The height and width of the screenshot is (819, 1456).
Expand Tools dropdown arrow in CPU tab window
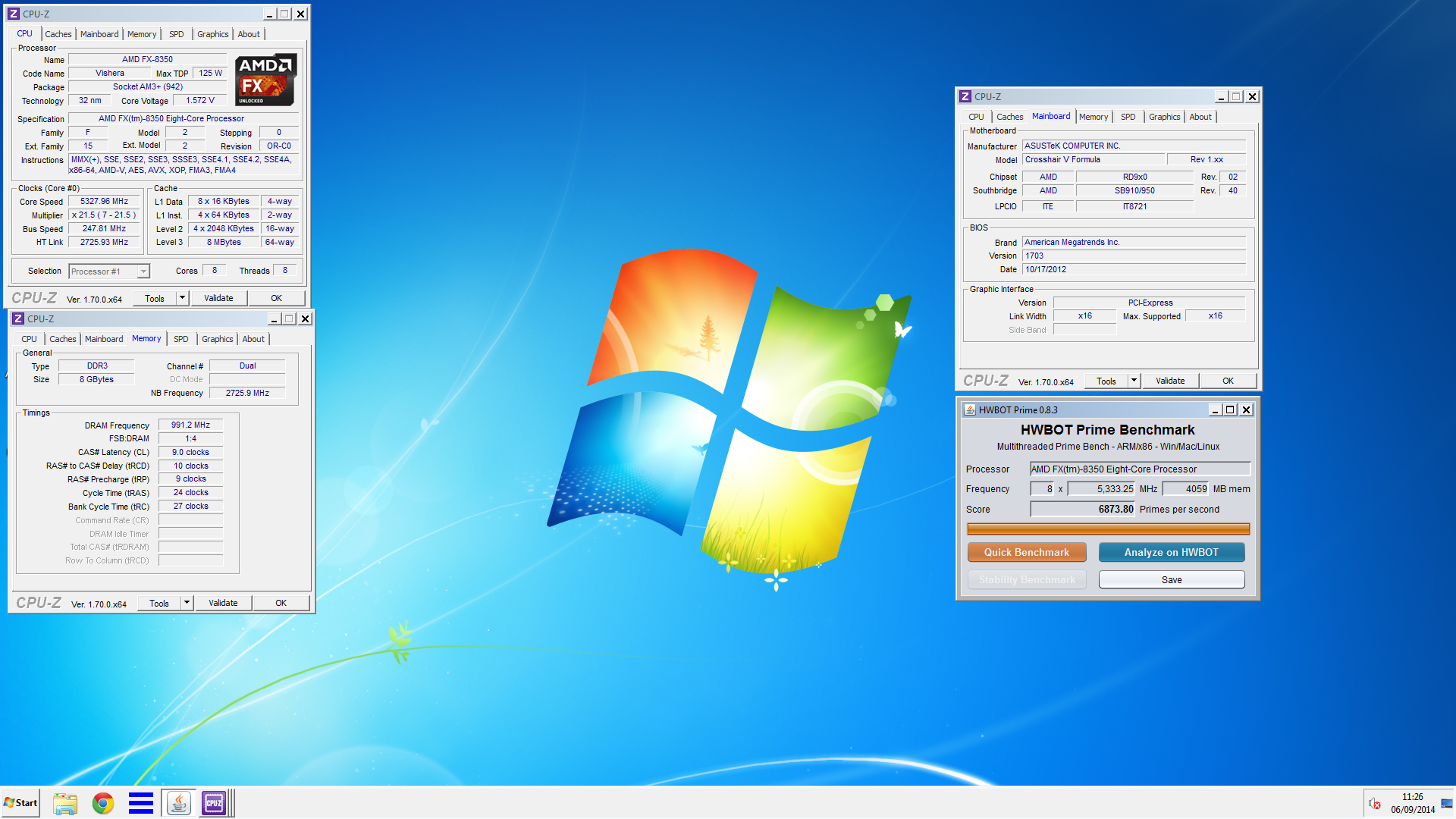[182, 298]
